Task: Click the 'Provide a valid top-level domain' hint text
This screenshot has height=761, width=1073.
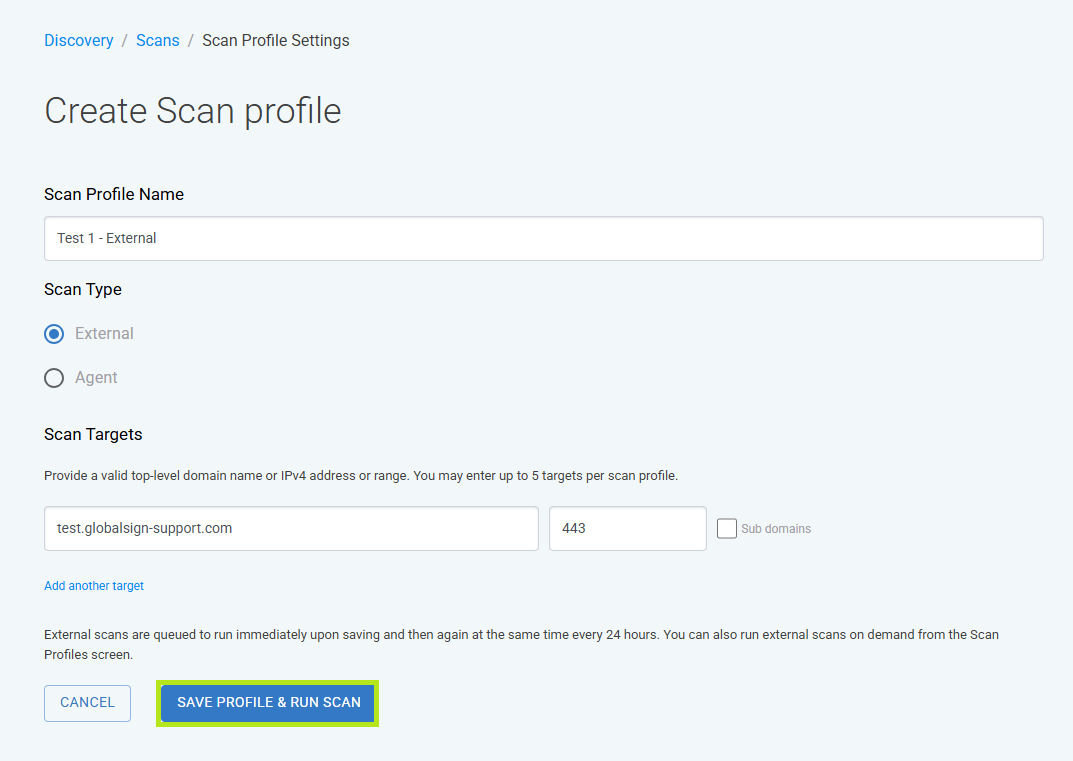Action: [x=361, y=476]
